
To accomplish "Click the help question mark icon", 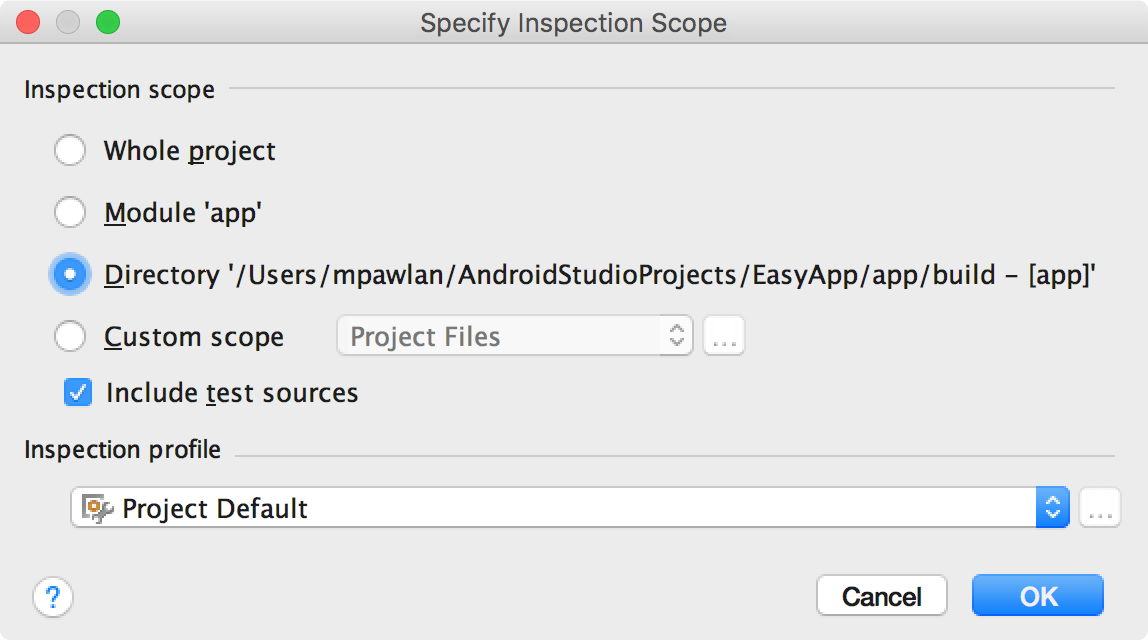I will click(x=53, y=597).
